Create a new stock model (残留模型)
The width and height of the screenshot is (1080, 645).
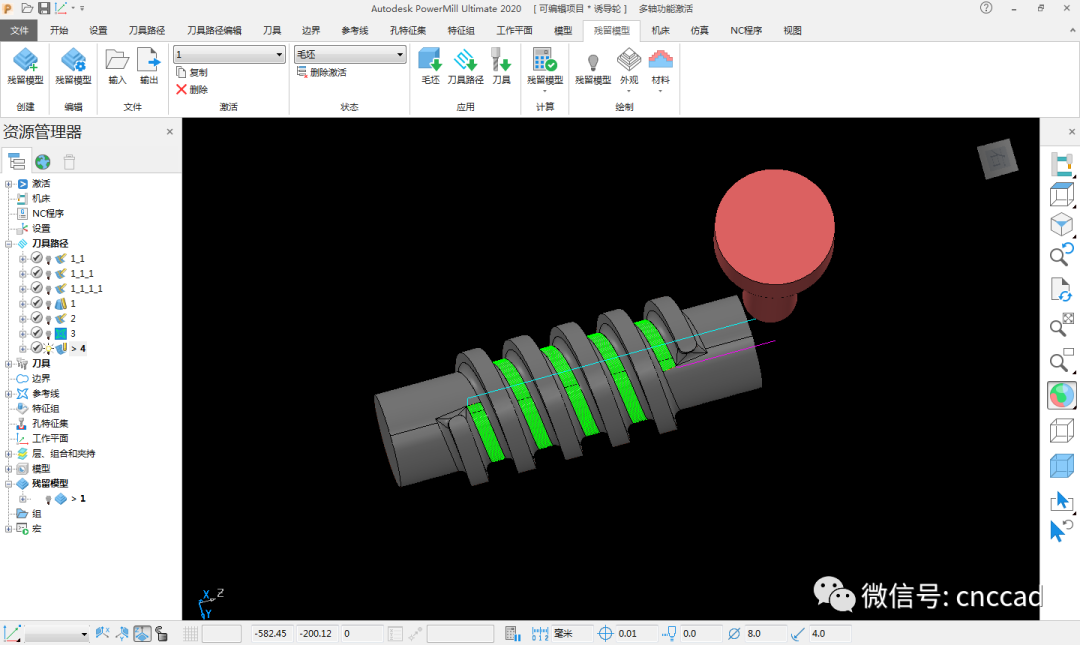25,67
